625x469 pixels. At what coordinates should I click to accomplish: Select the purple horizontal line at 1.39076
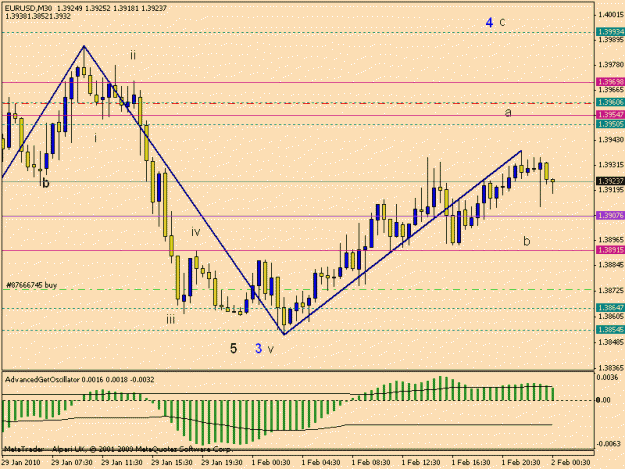pyautogui.click(x=298, y=216)
